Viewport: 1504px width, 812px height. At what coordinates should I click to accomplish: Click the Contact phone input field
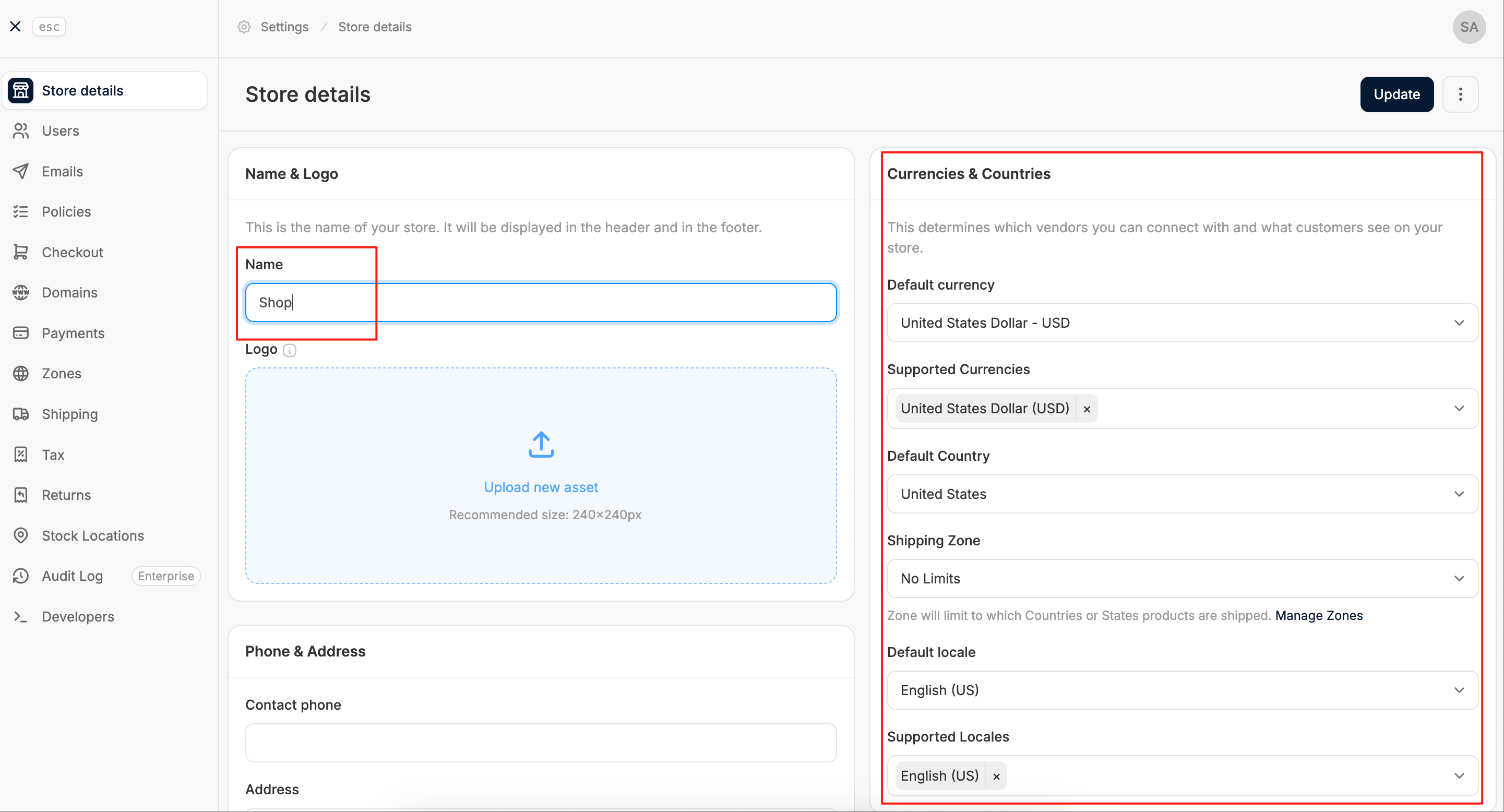(541, 743)
